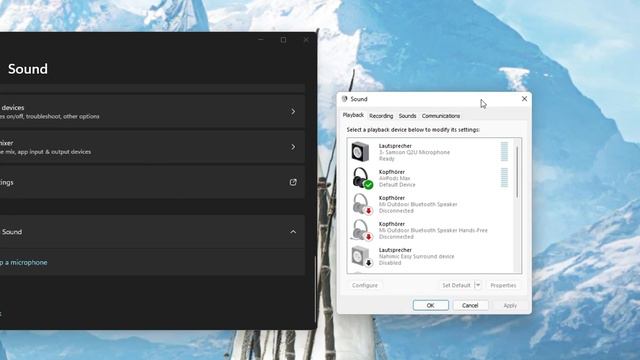Screen dimensions: 640x360
Task: Click the 'Default Device' status text
Action: pos(397,185)
